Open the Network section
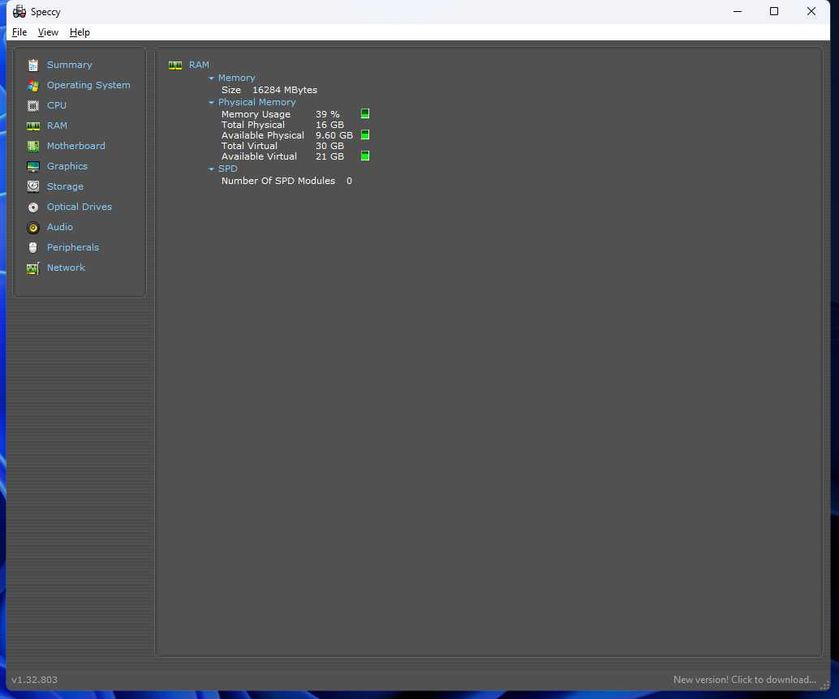Screen dimensions: 839x699 66,268
